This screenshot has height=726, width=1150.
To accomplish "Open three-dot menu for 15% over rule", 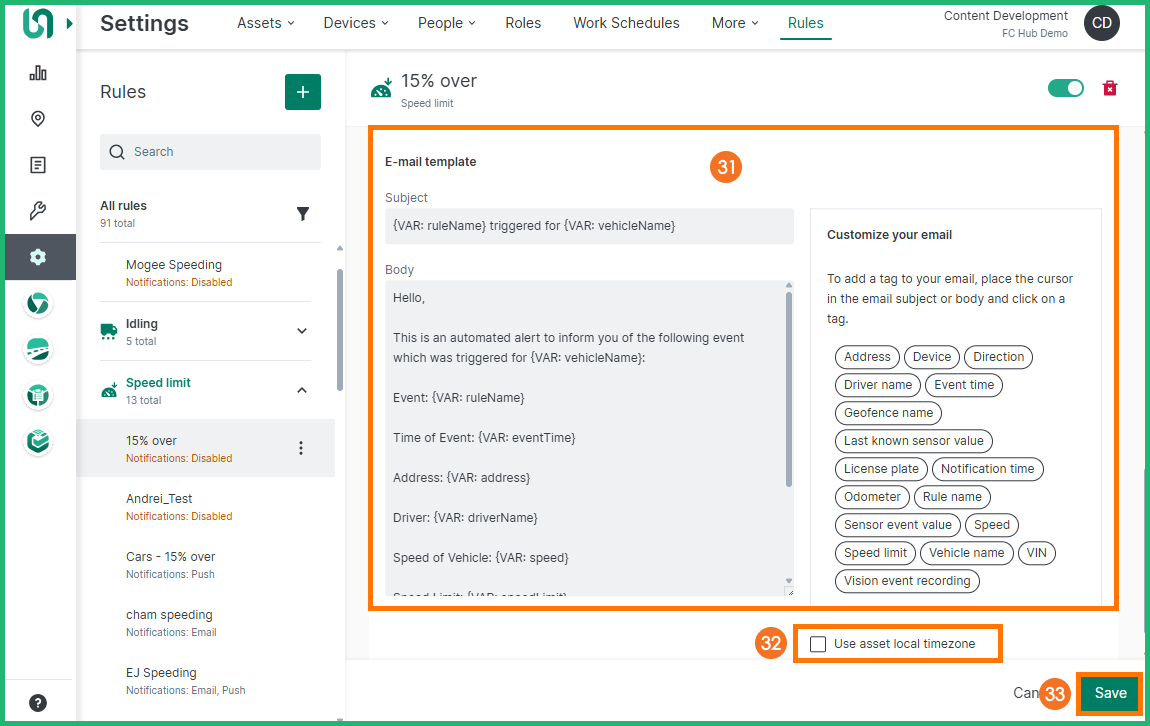I will click(x=301, y=448).
